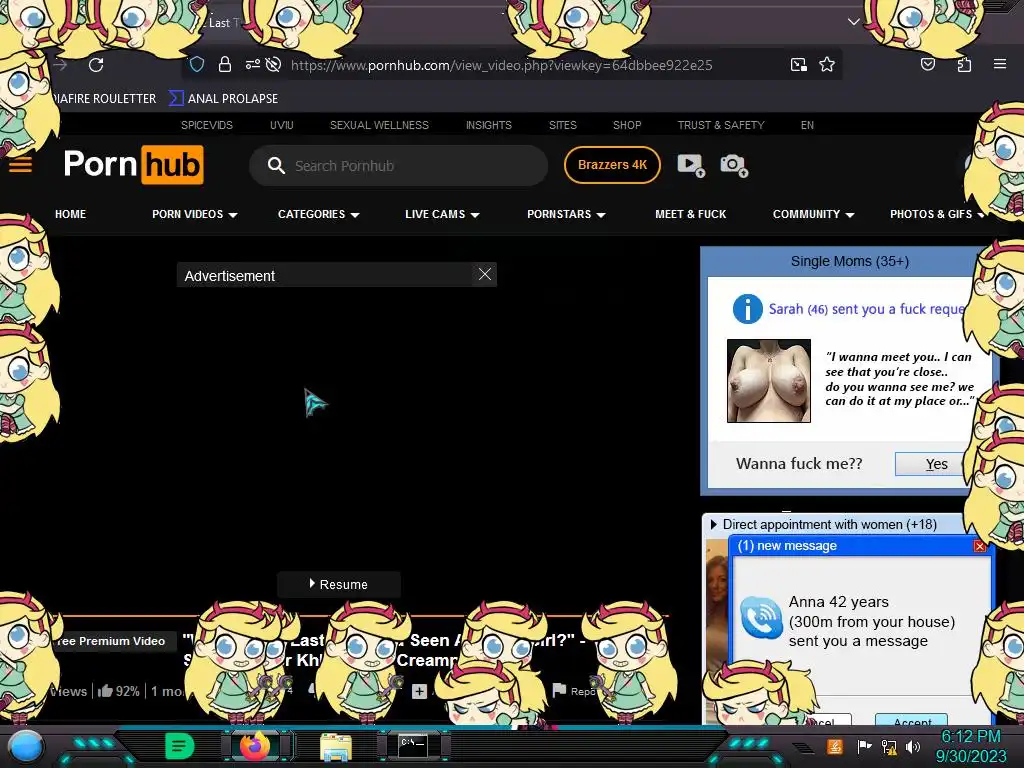Click the report flag icon

pyautogui.click(x=559, y=690)
